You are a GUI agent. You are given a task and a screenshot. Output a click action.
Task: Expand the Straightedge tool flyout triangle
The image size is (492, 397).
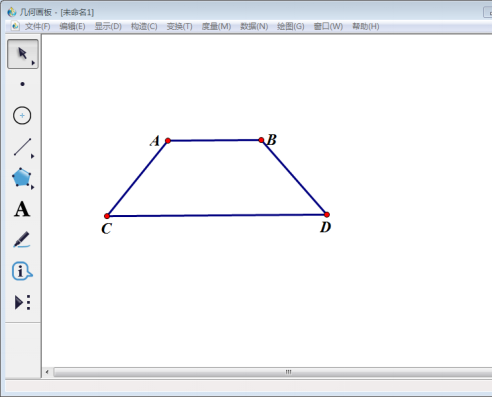click(32, 156)
